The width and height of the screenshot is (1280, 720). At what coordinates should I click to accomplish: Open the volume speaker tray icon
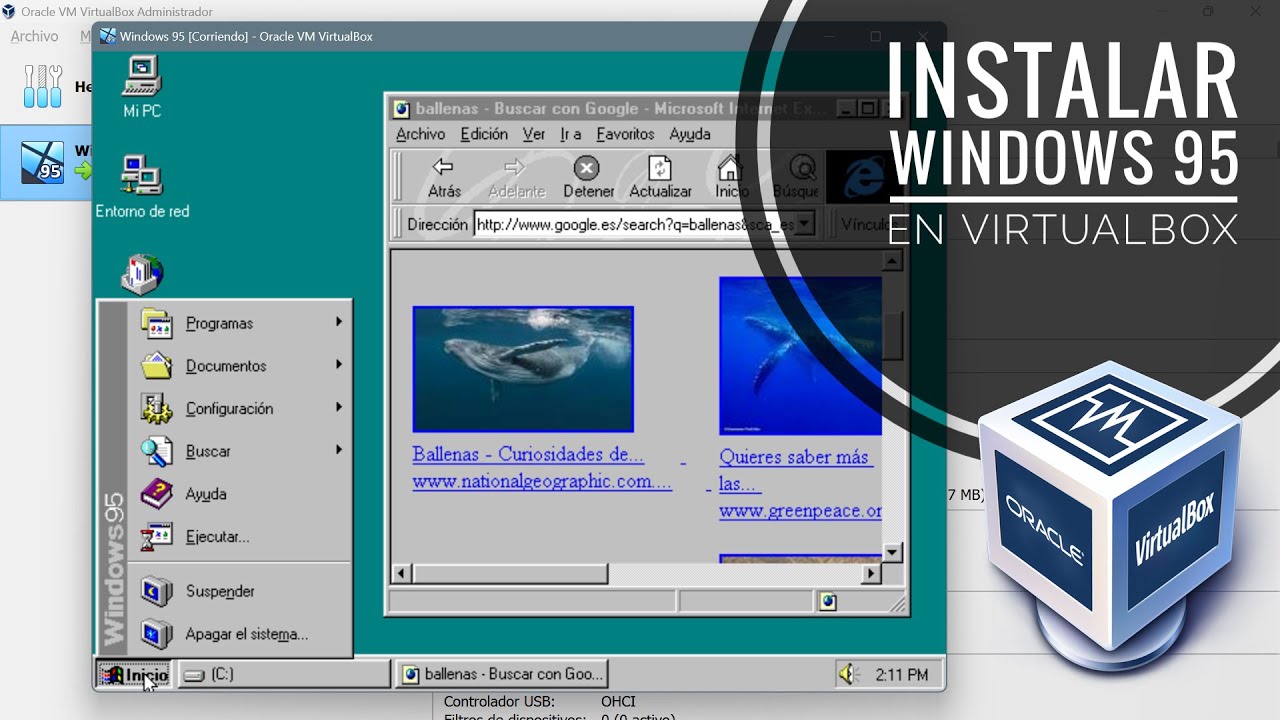[x=849, y=675]
